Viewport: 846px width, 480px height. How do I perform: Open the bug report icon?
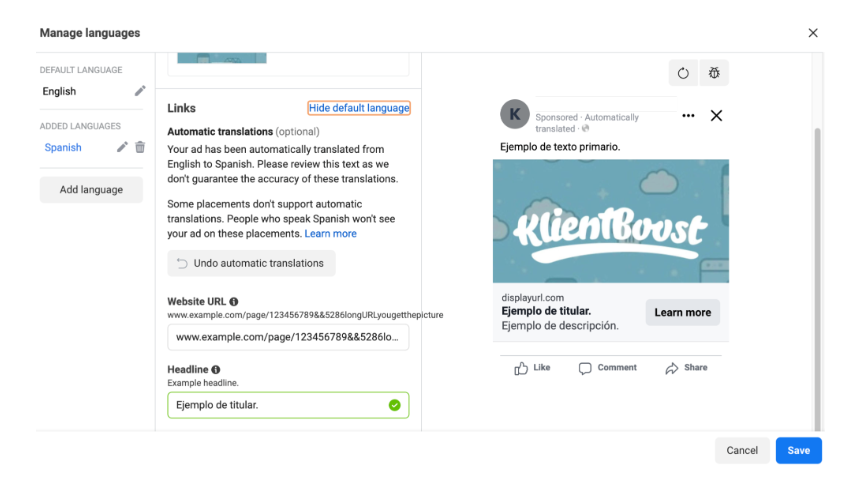[714, 73]
